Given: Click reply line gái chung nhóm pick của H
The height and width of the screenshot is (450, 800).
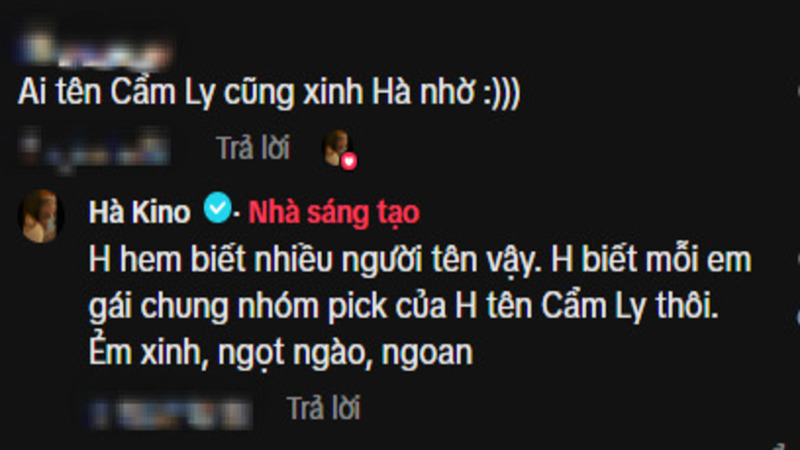Looking at the screenshot, I should pos(404,307).
